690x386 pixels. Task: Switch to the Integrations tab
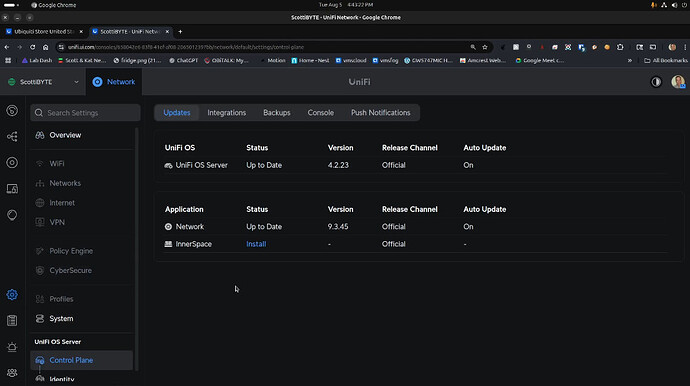coord(227,113)
